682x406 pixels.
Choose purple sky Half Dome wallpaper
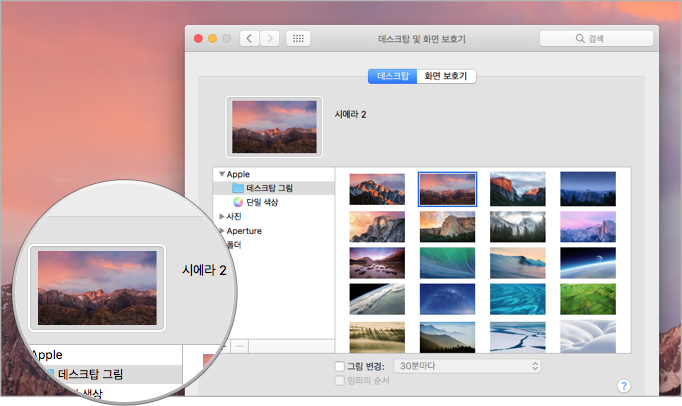point(588,227)
